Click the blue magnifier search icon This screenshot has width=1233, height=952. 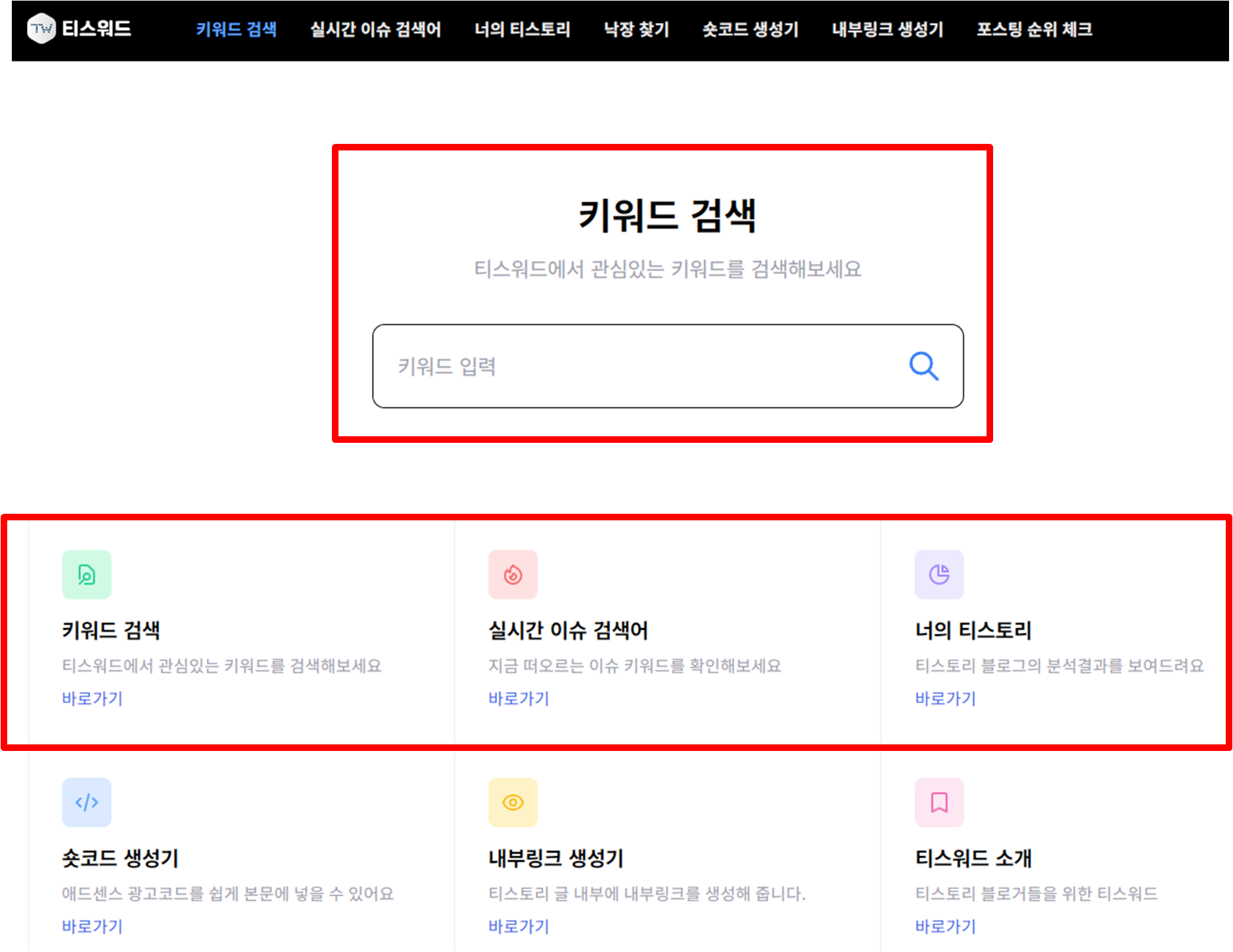923,366
